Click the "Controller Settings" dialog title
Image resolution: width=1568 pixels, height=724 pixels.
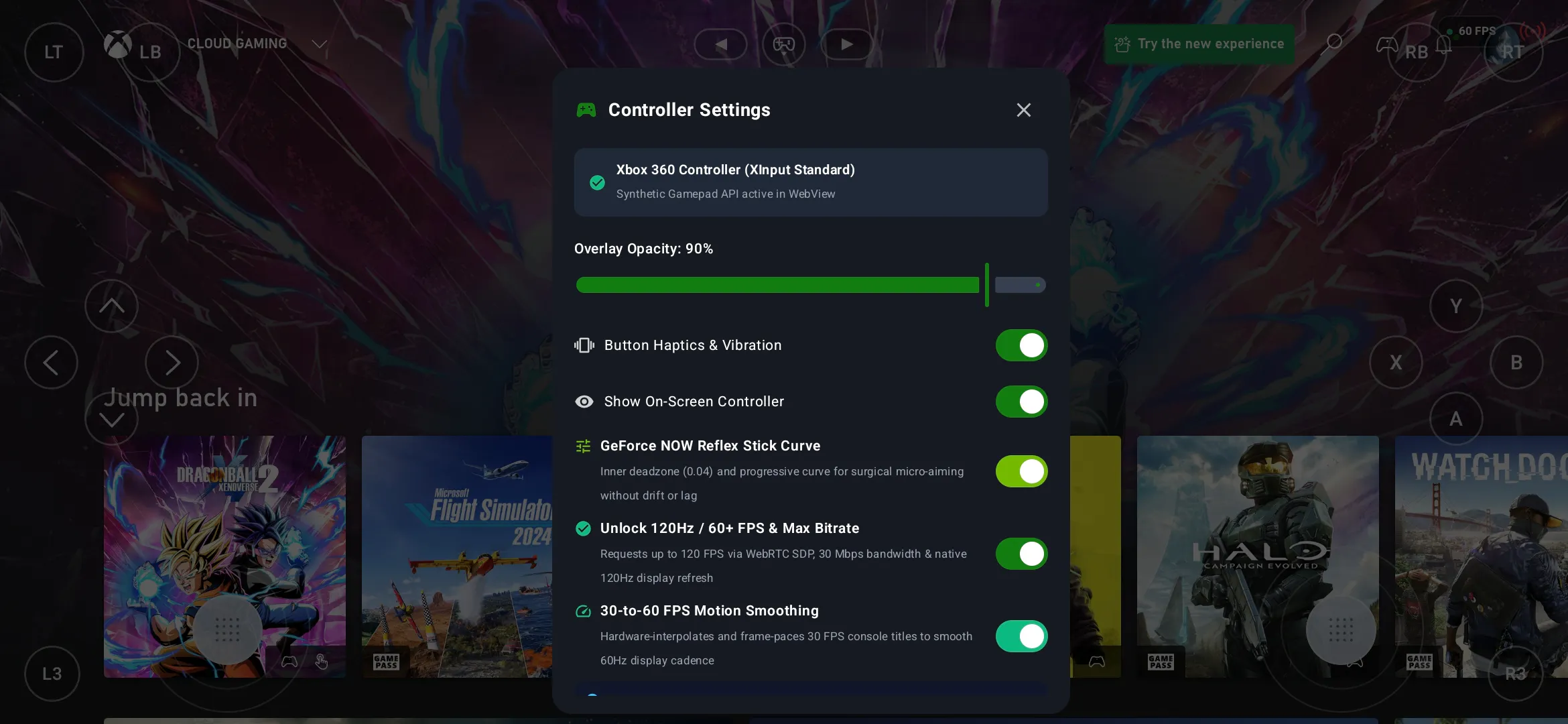(690, 110)
